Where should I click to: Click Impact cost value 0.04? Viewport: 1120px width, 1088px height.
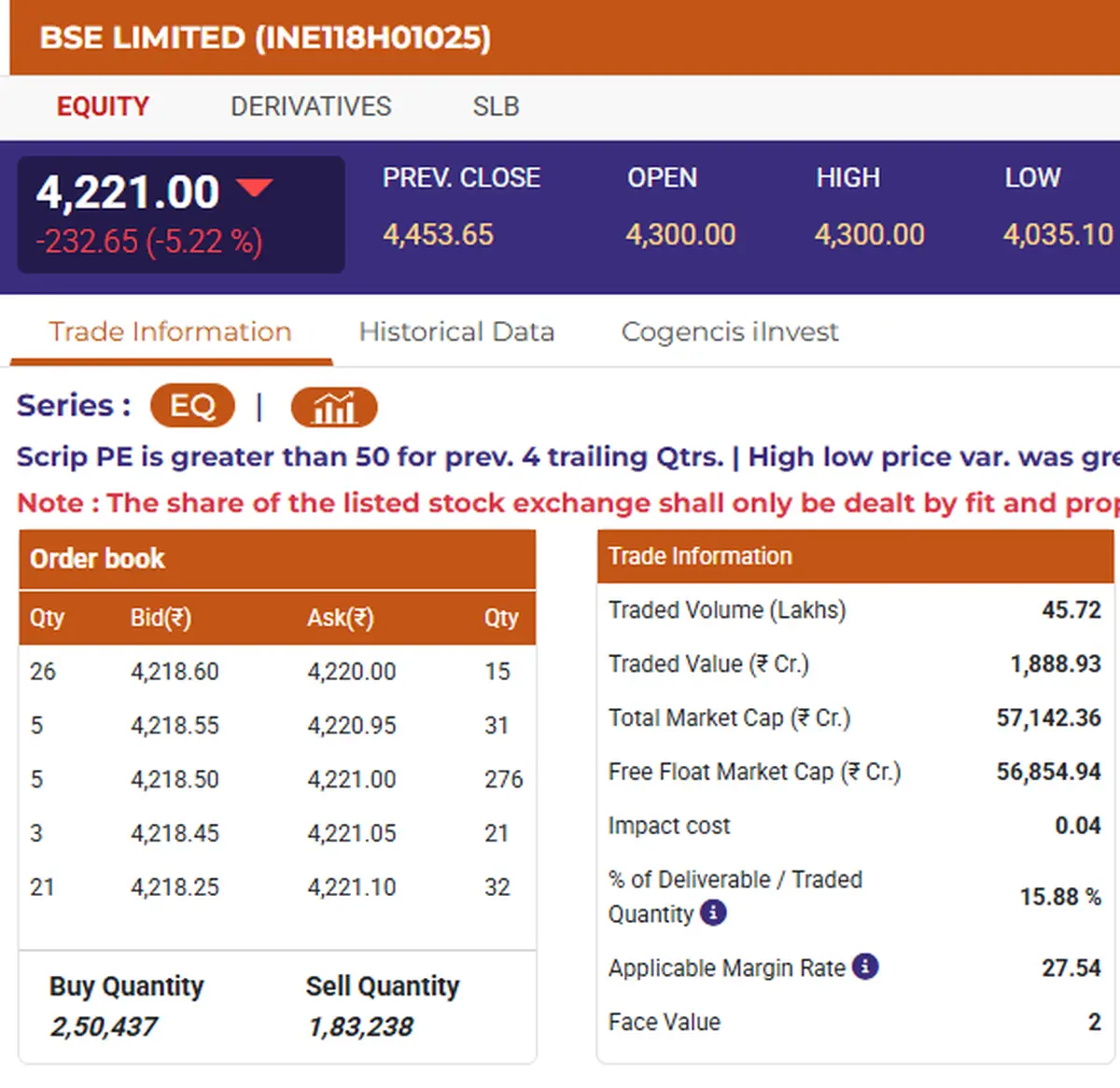pos(1078,826)
